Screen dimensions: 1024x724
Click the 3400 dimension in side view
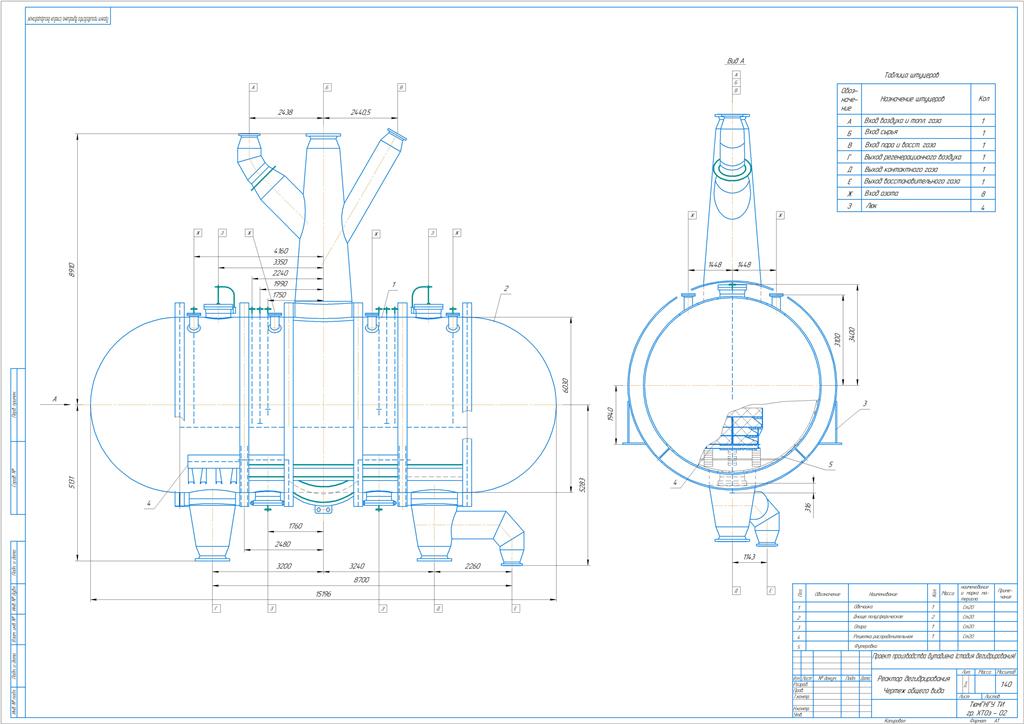click(850, 336)
